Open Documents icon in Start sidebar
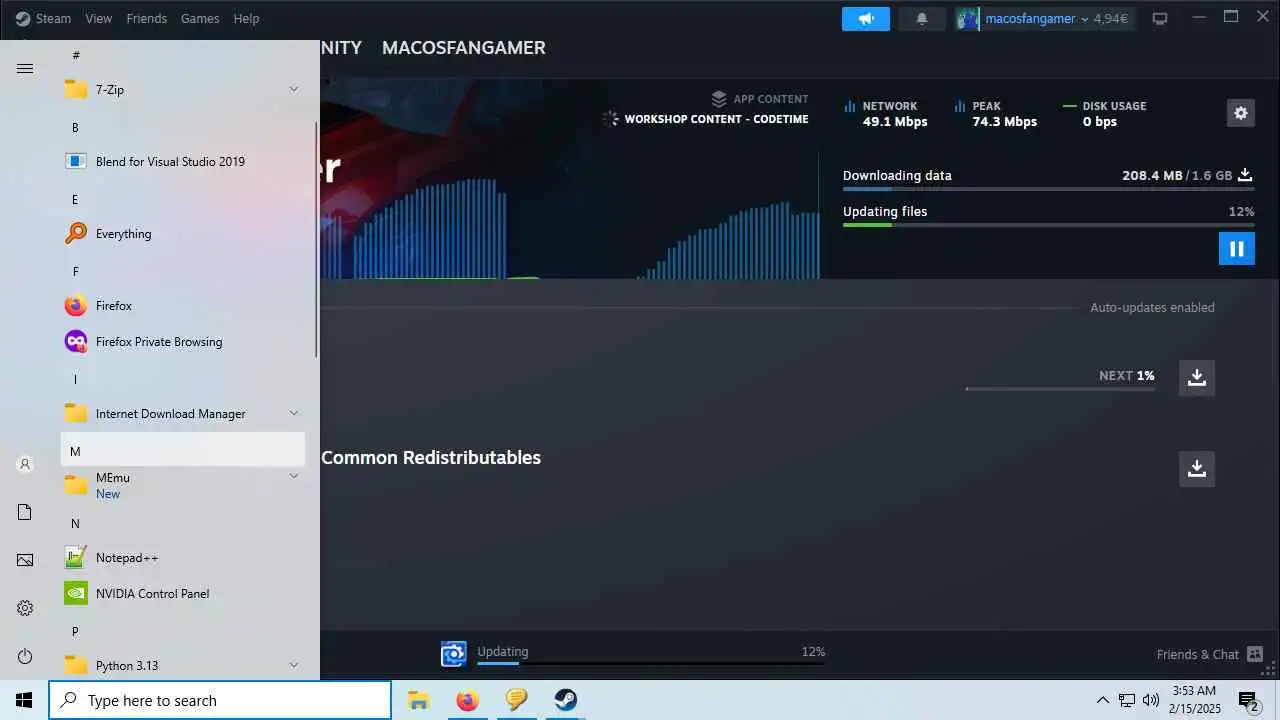The width and height of the screenshot is (1280, 720). pos(25,512)
